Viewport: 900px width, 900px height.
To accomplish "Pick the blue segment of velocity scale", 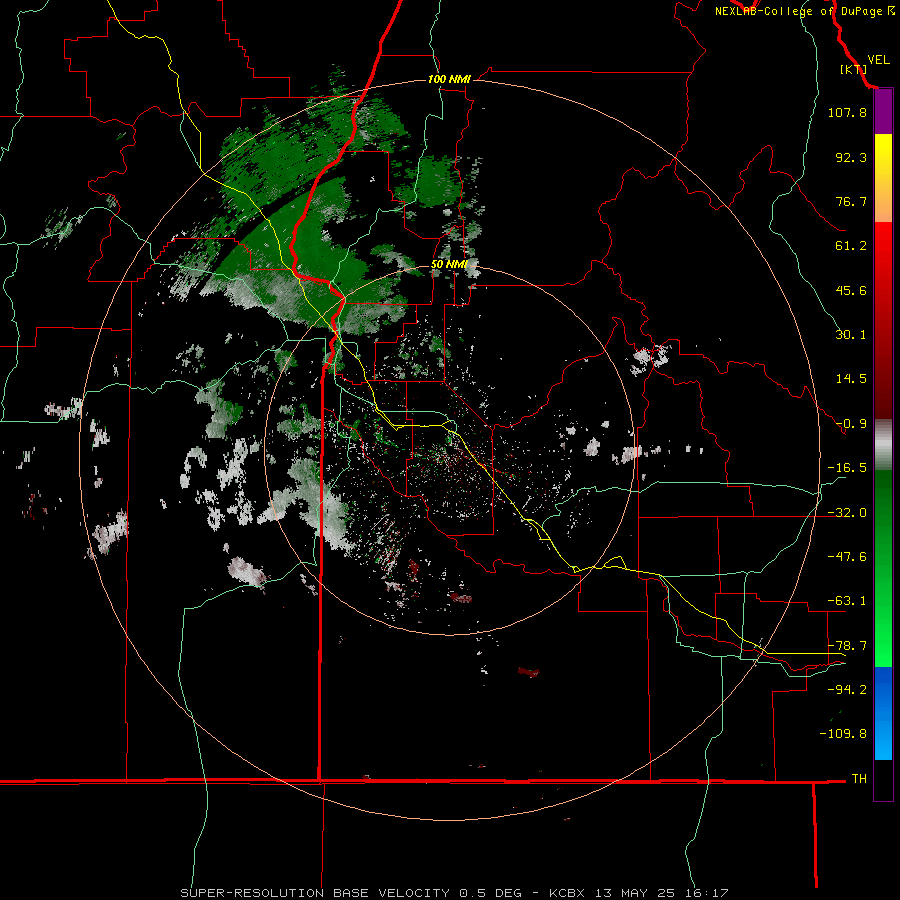I will coord(883,713).
